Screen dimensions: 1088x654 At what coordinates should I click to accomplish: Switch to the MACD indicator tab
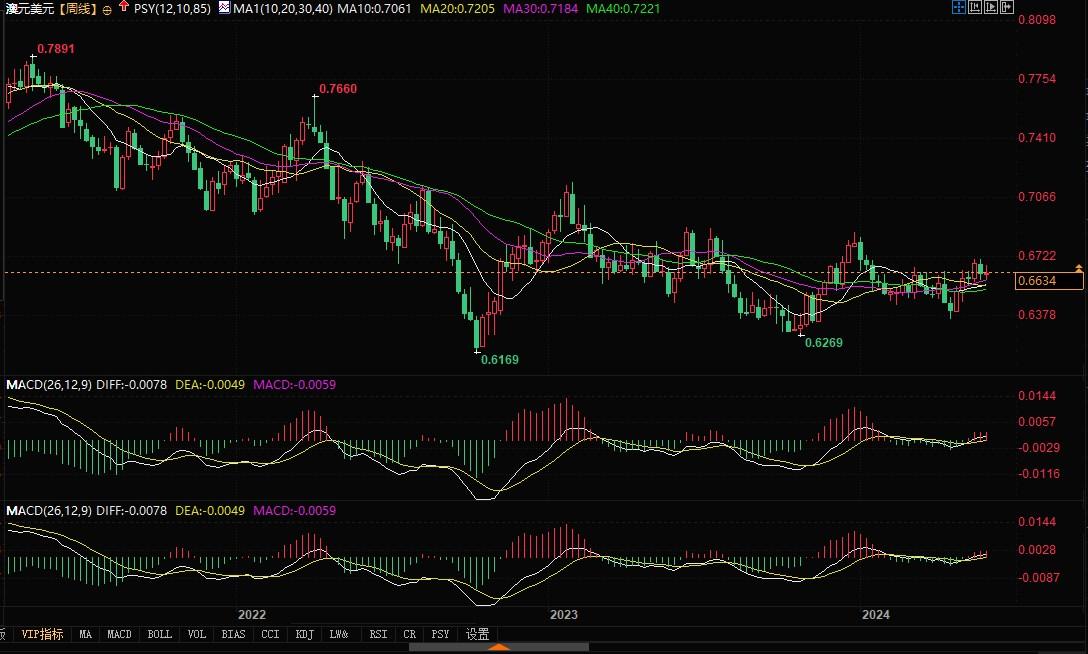(x=120, y=634)
